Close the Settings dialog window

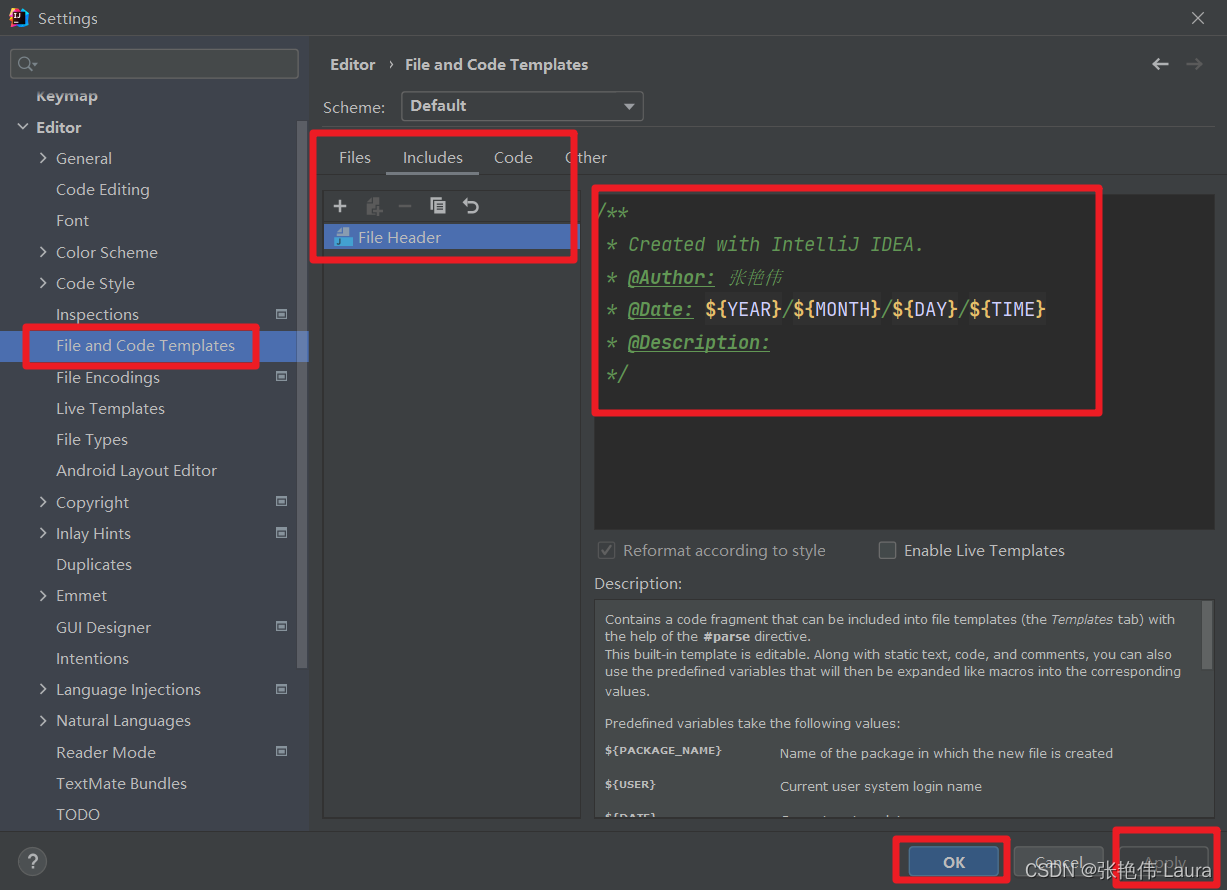coord(1198,18)
